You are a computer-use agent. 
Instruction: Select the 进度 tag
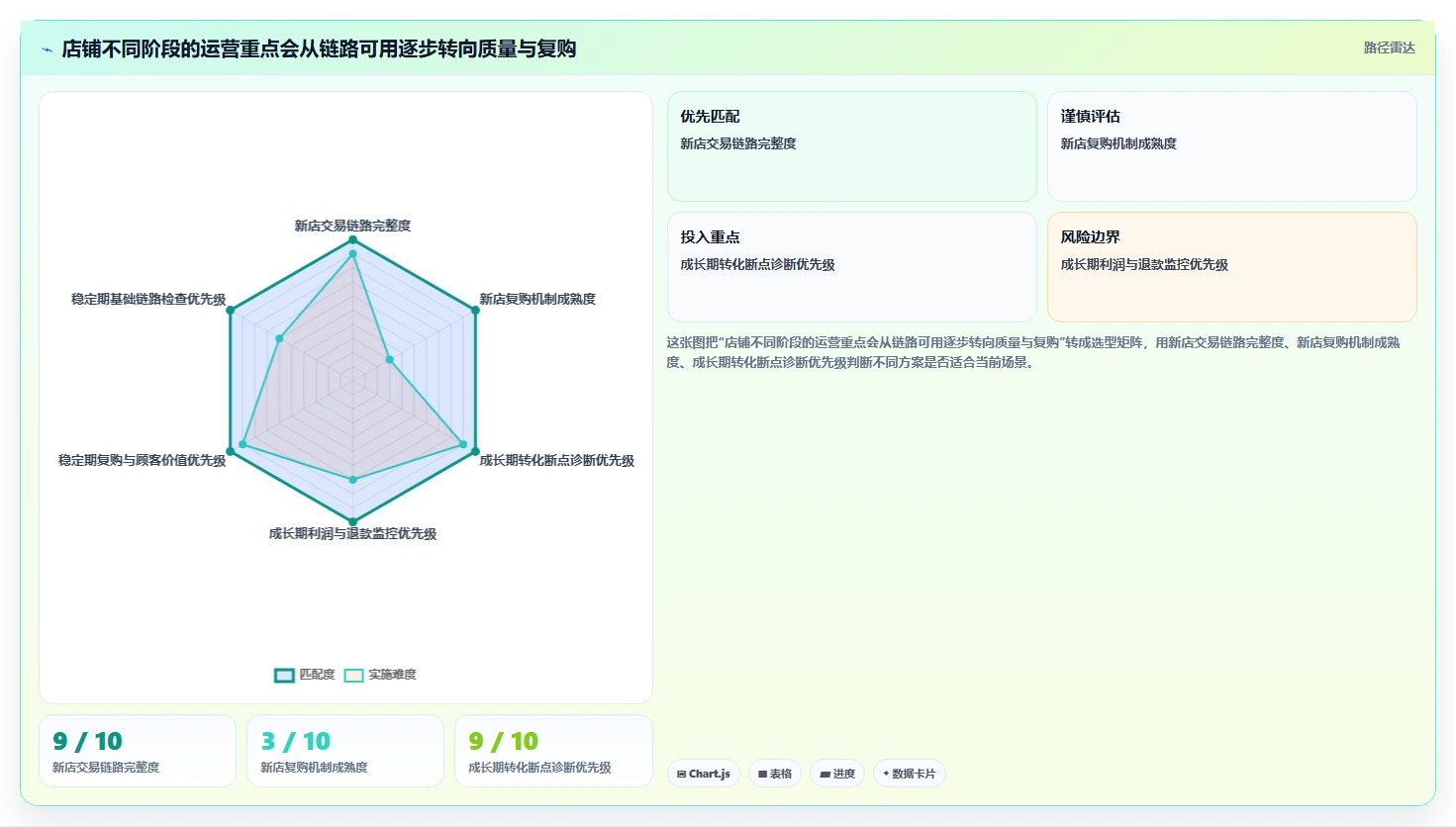(x=837, y=774)
